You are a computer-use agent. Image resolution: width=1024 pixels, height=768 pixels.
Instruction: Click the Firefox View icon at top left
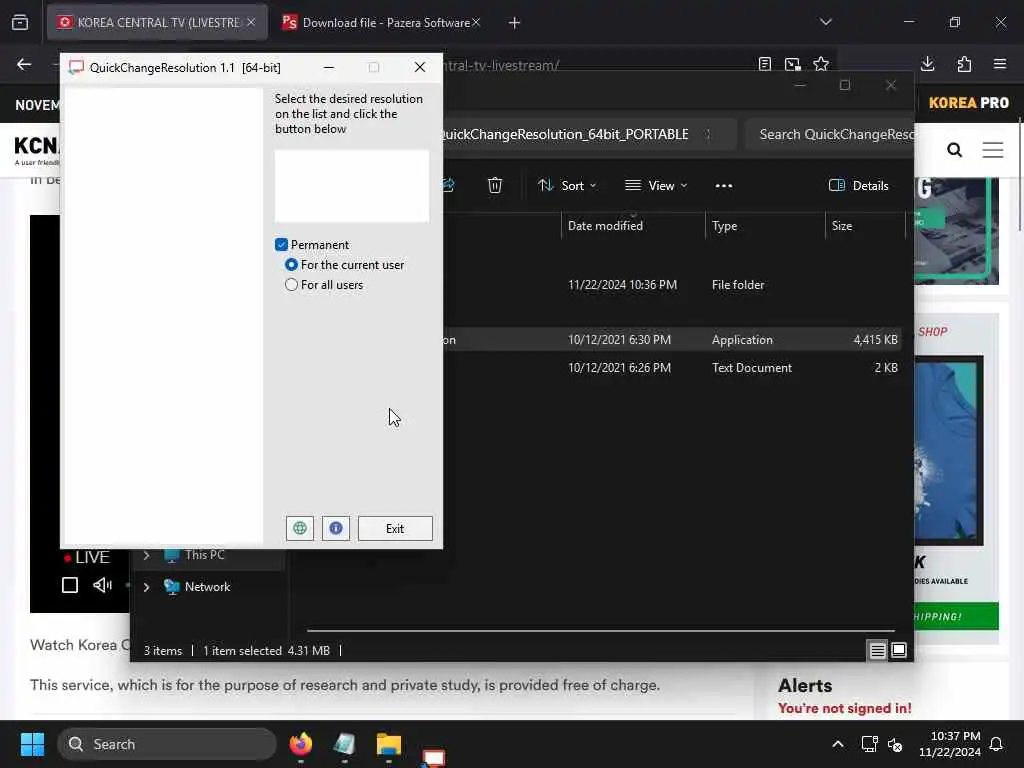pyautogui.click(x=20, y=22)
